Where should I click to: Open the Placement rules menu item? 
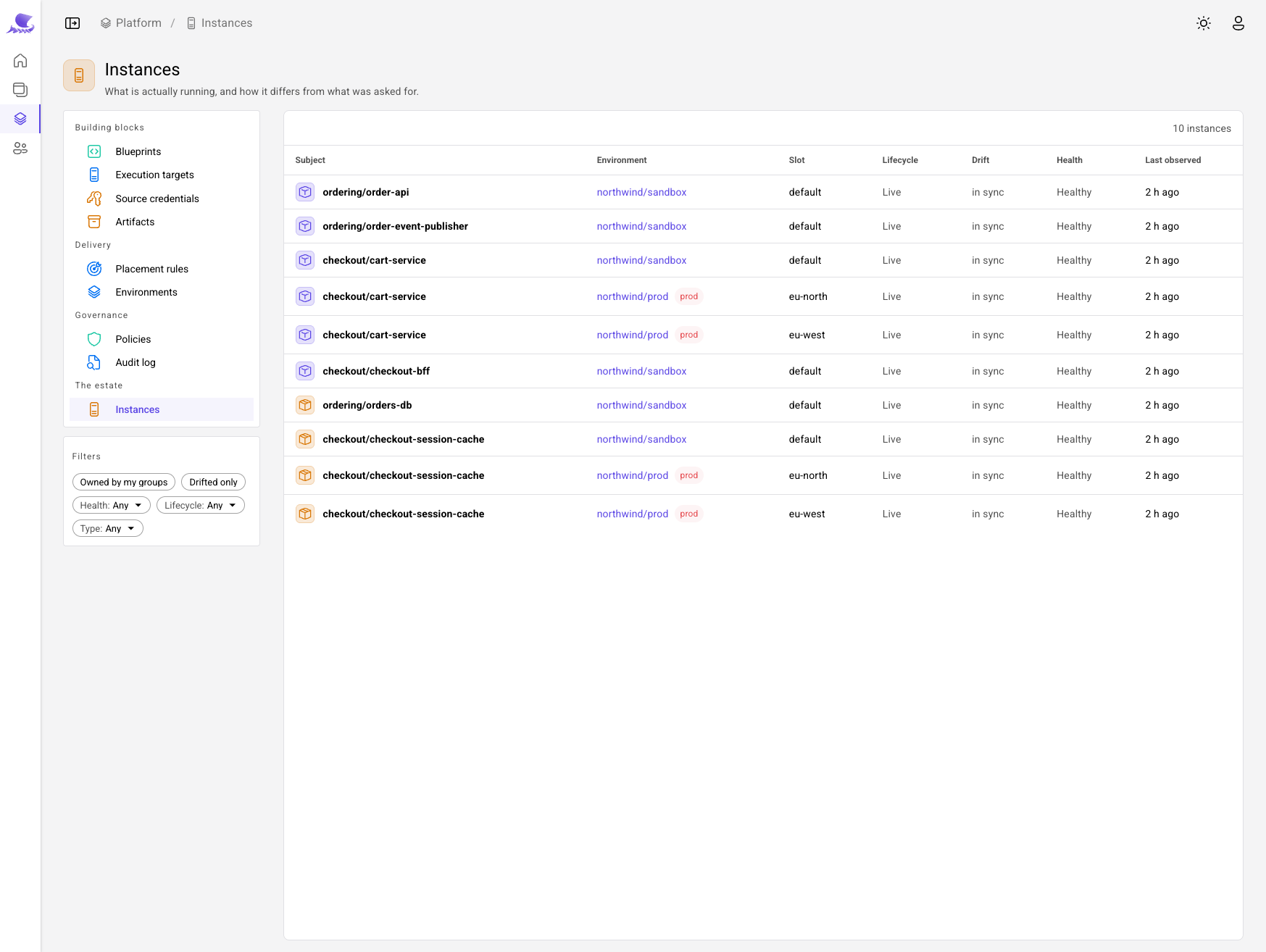coord(162,269)
